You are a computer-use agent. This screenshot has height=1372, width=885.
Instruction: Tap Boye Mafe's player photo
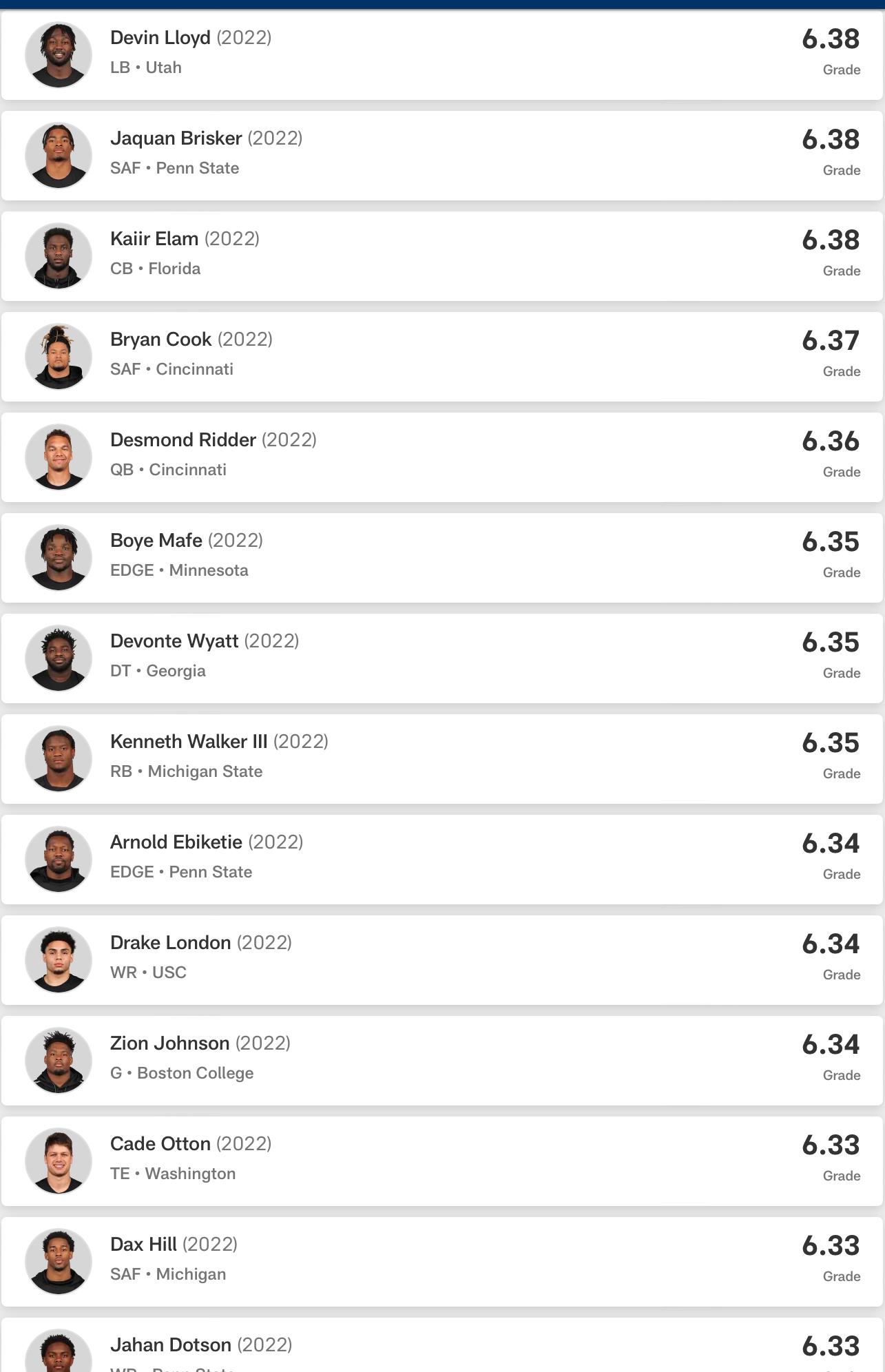[59, 558]
